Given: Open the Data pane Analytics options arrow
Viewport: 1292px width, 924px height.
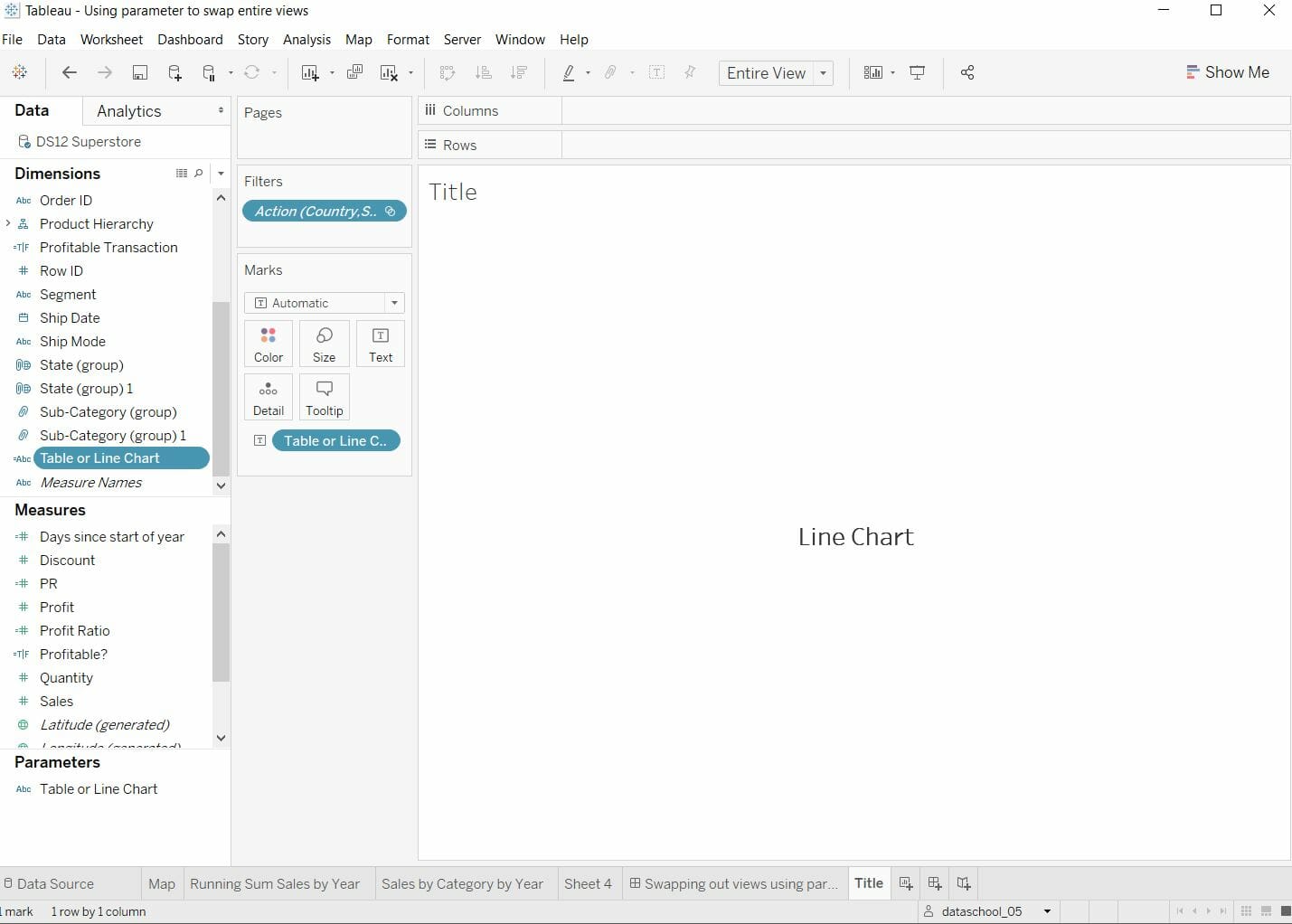Looking at the screenshot, I should coord(221,110).
